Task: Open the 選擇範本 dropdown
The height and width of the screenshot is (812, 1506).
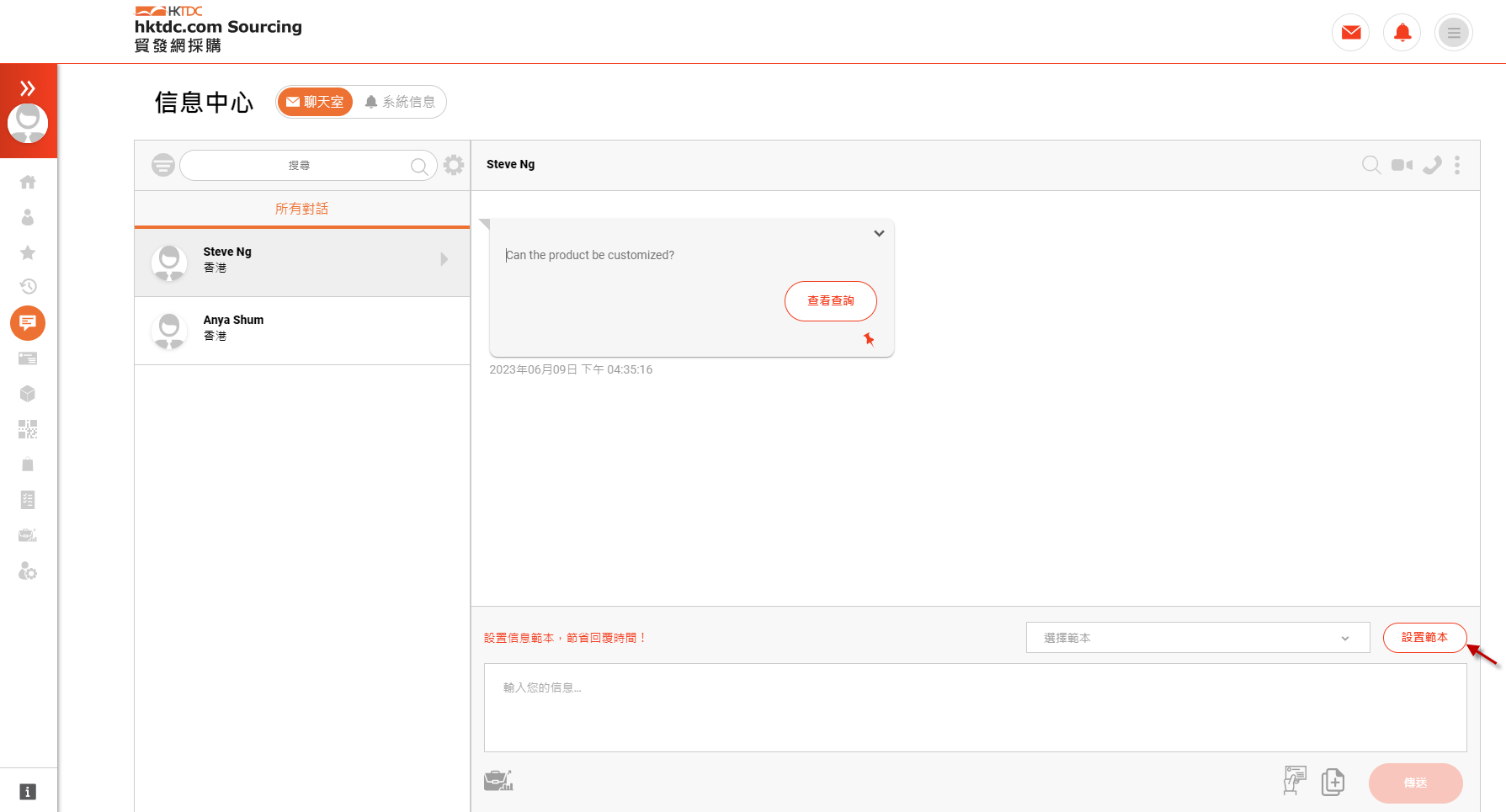Action: pyautogui.click(x=1198, y=638)
